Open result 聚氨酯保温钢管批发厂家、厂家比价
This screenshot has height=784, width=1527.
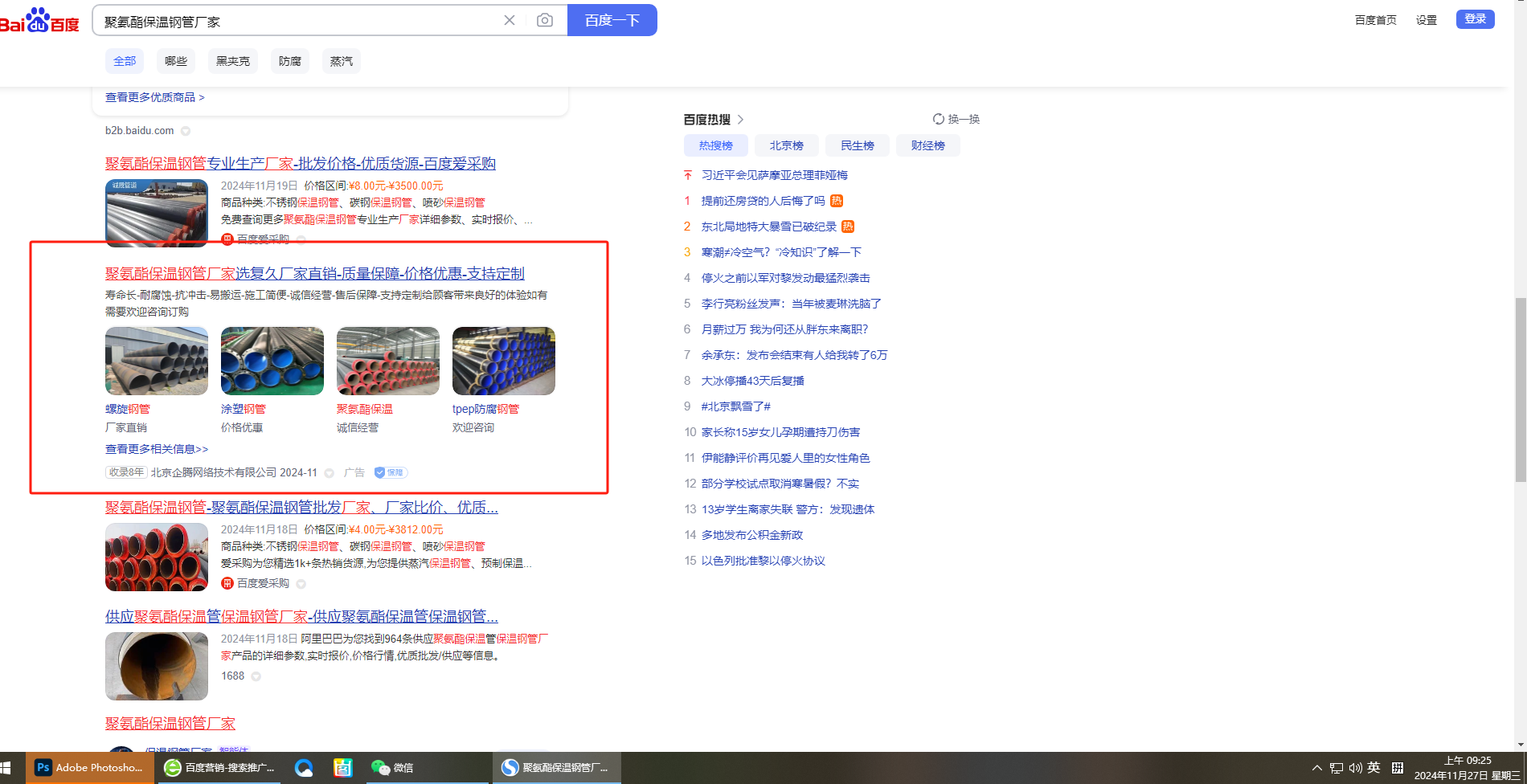tap(301, 508)
